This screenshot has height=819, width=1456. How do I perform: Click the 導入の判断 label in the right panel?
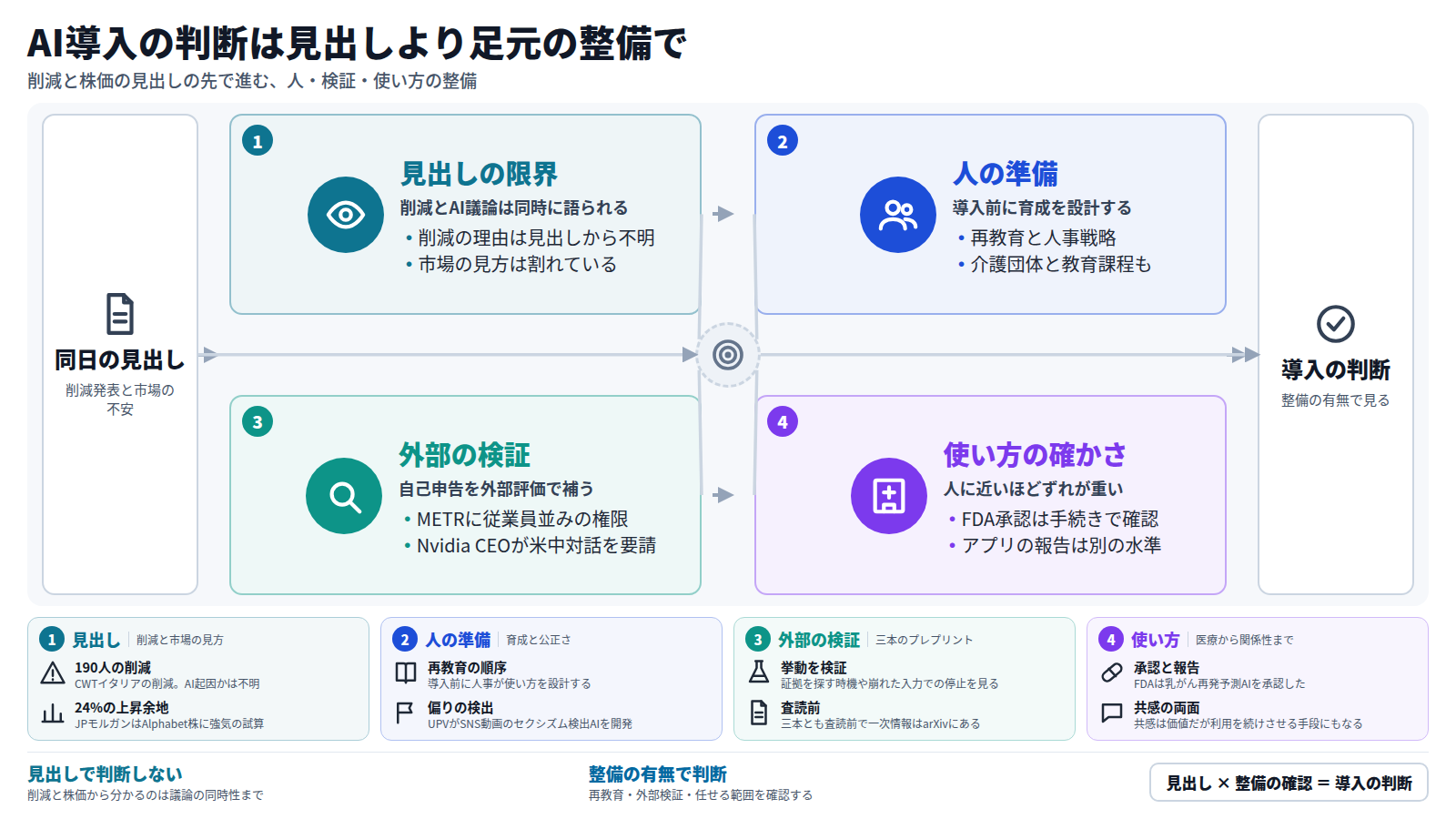click(x=1336, y=370)
